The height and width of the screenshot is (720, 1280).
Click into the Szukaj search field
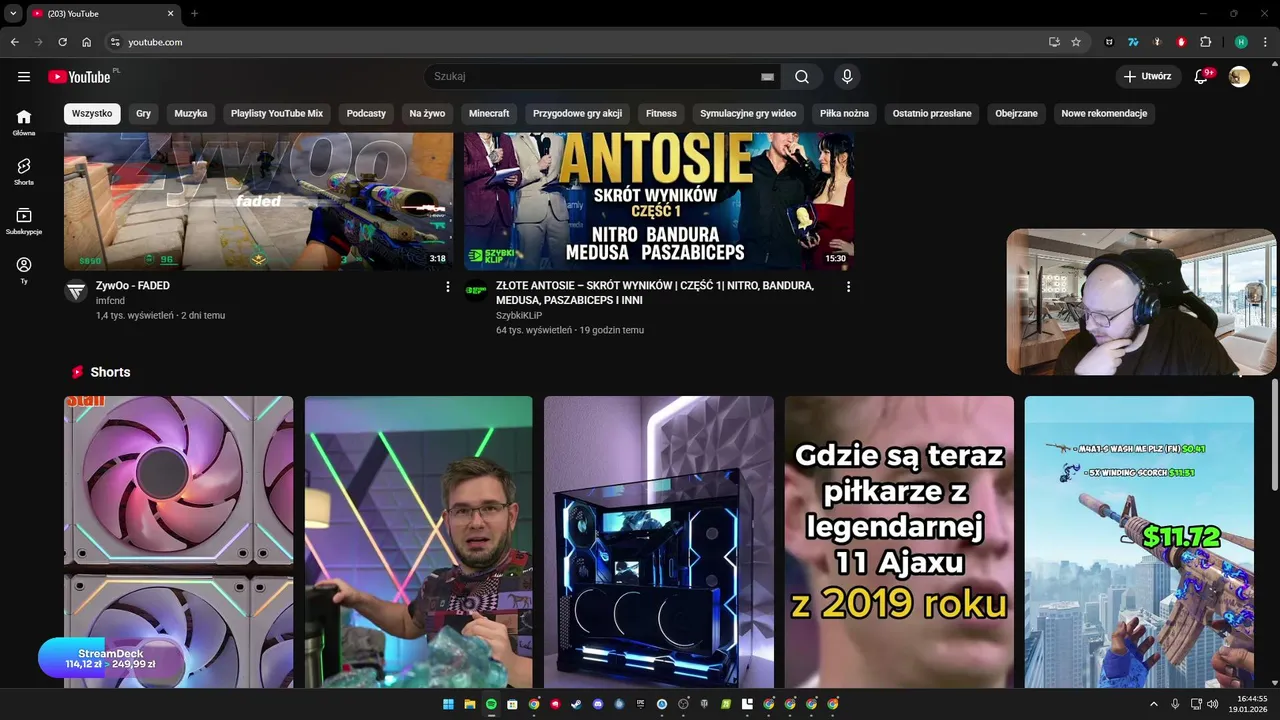(595, 77)
